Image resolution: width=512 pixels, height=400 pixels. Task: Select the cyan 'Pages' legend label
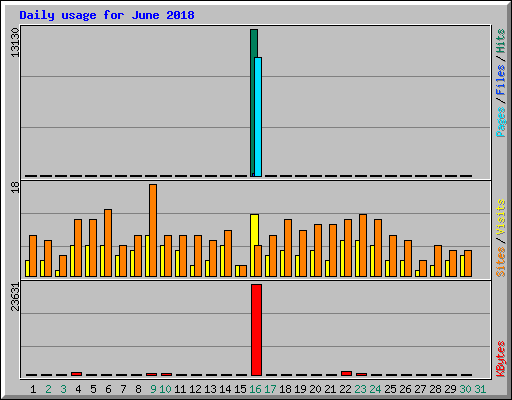click(500, 122)
